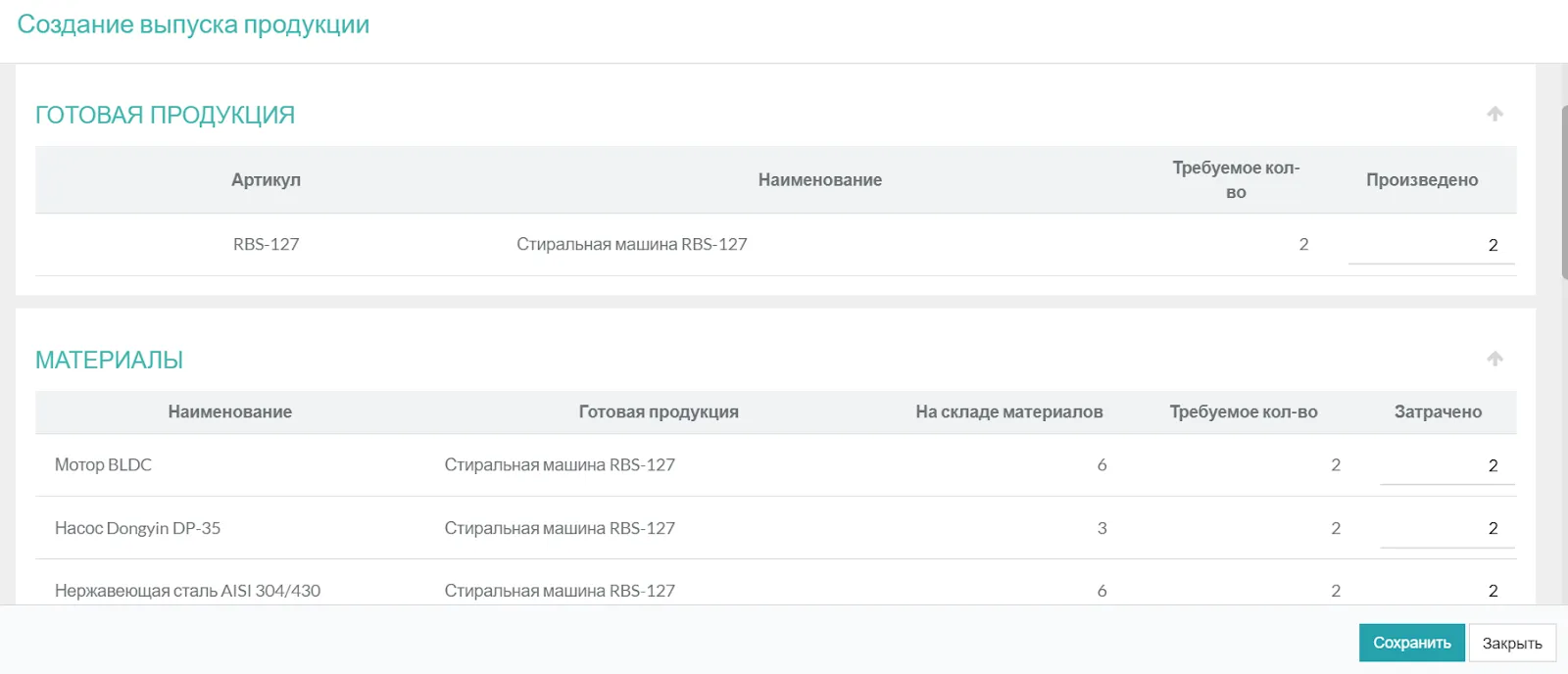Click the Артикул column header

pos(266,180)
